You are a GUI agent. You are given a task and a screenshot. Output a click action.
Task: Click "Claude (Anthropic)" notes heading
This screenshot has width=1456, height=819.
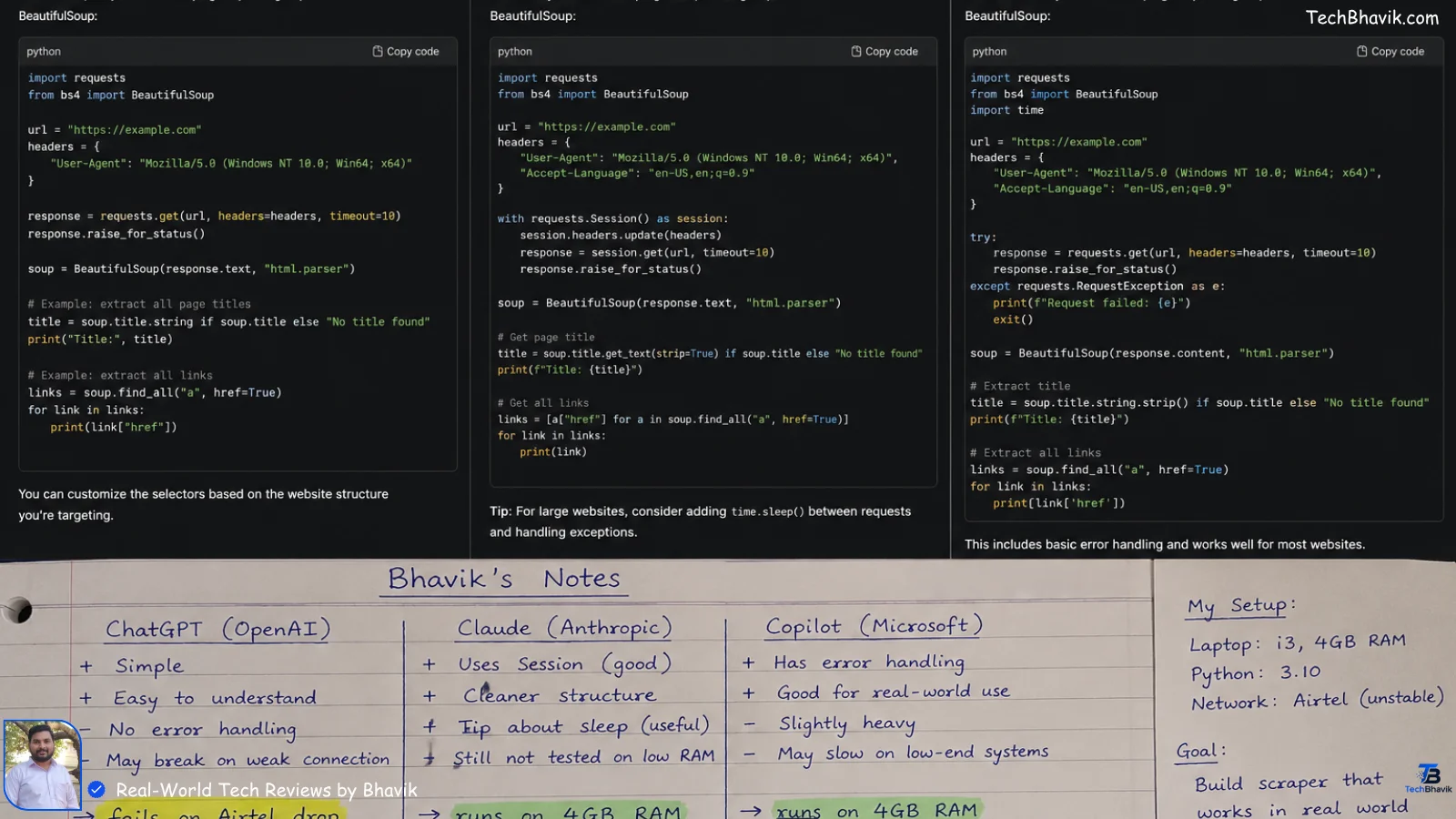pyautogui.click(x=564, y=628)
